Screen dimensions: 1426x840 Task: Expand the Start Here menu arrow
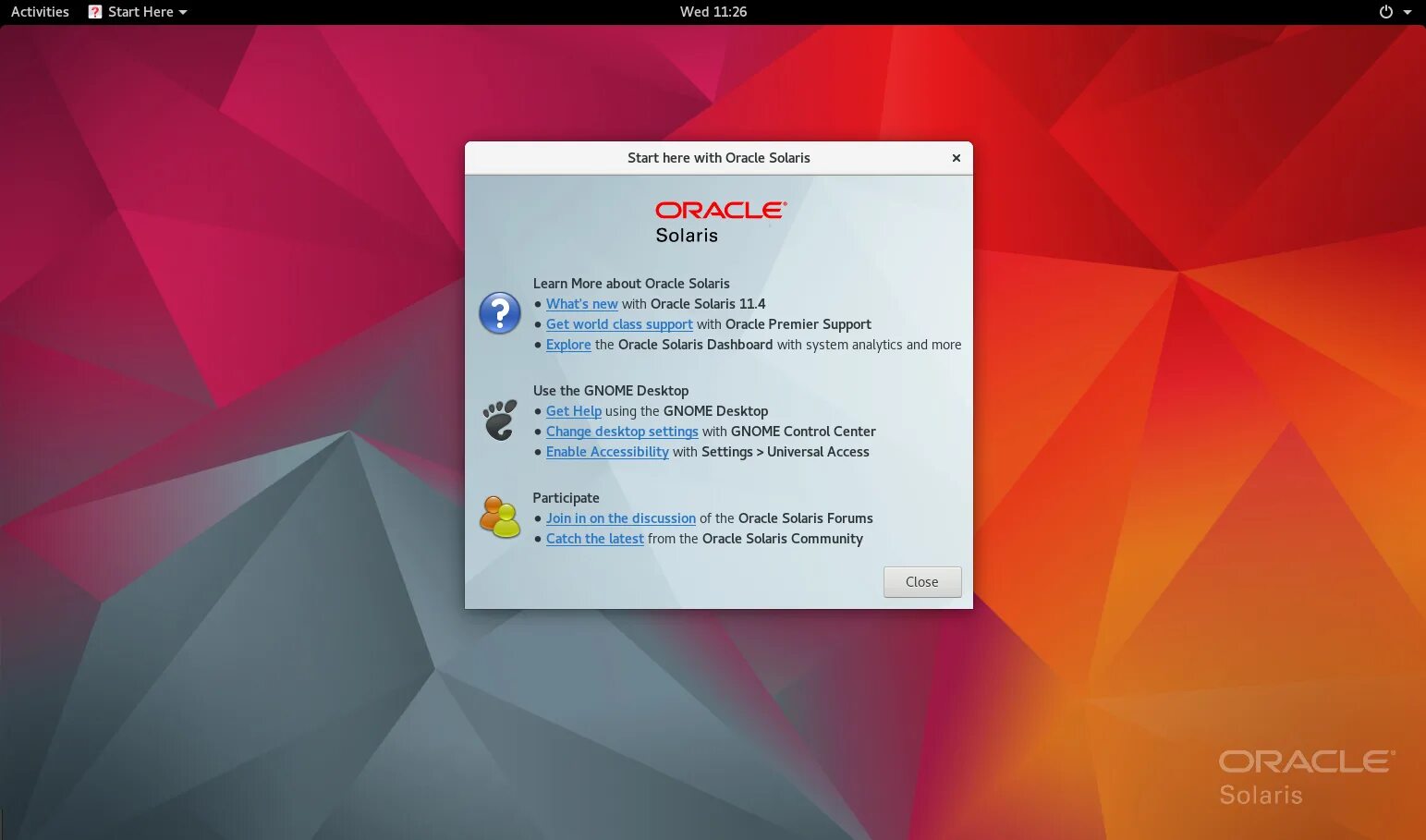tap(183, 12)
